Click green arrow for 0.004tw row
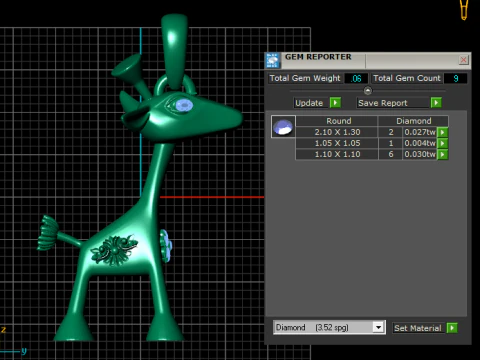480x360 pixels. coord(443,143)
